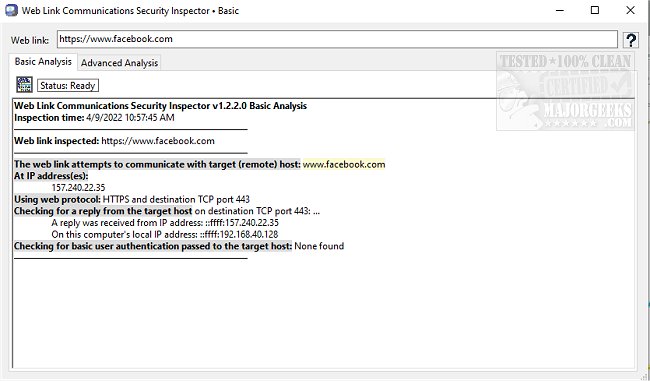Image resolution: width=650 pixels, height=381 pixels.
Task: Click the Web link inspected URL text
Action: pos(158,141)
